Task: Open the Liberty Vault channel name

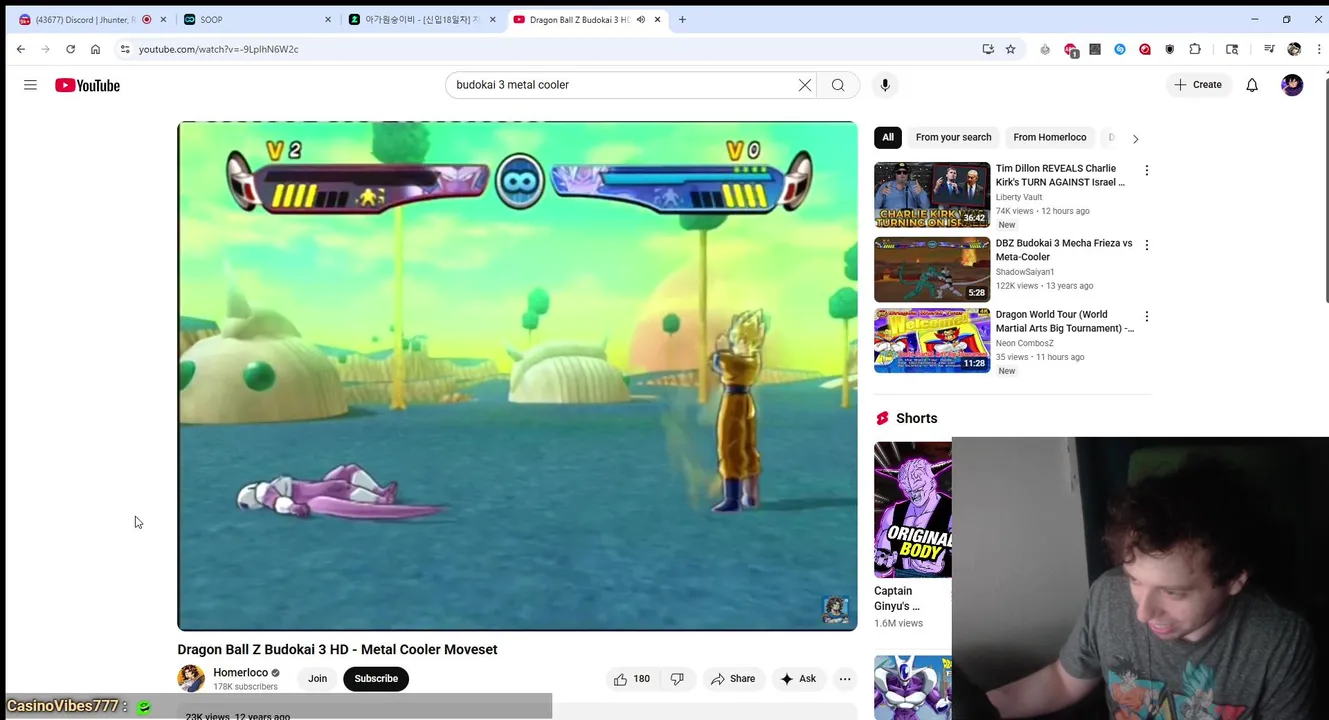Action: click(1019, 197)
